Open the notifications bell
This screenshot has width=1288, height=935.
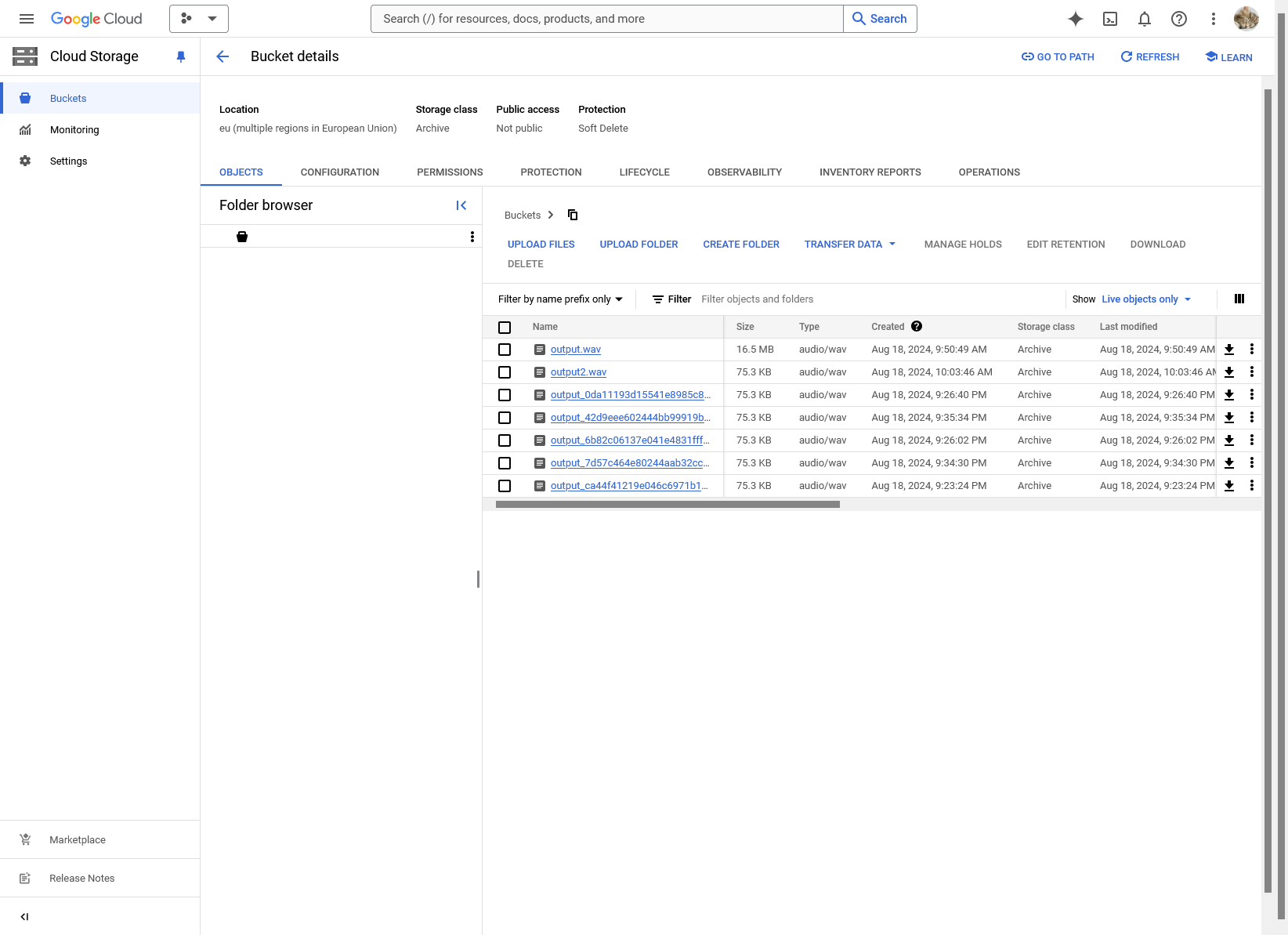(1145, 19)
